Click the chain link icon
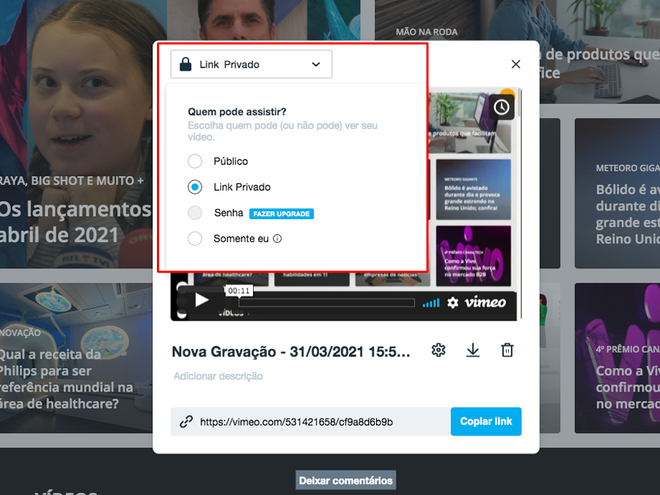This screenshot has width=660, height=495. click(186, 422)
